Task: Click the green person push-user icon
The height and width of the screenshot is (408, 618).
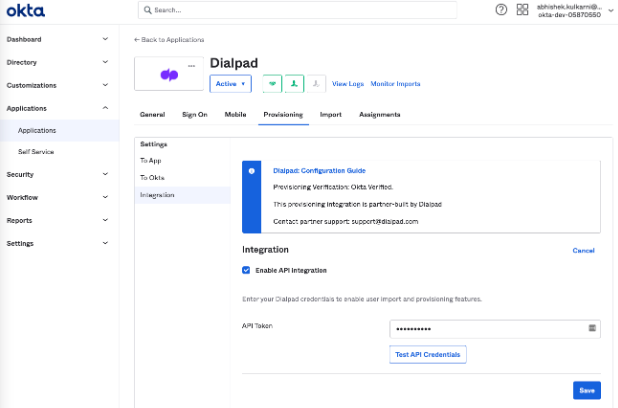Action: (294, 84)
